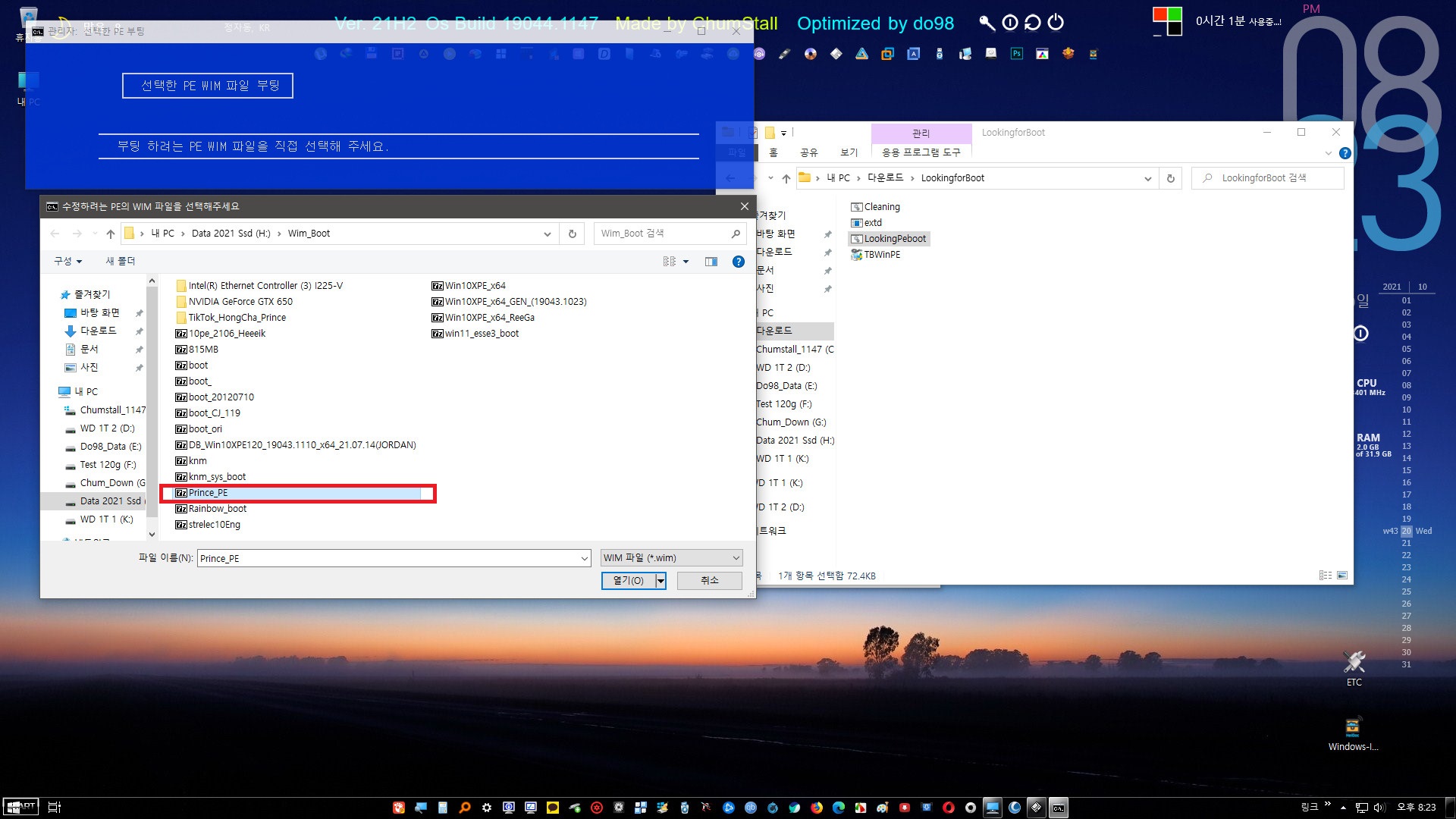
Task: Open the file name history dropdown
Action: pos(584,559)
